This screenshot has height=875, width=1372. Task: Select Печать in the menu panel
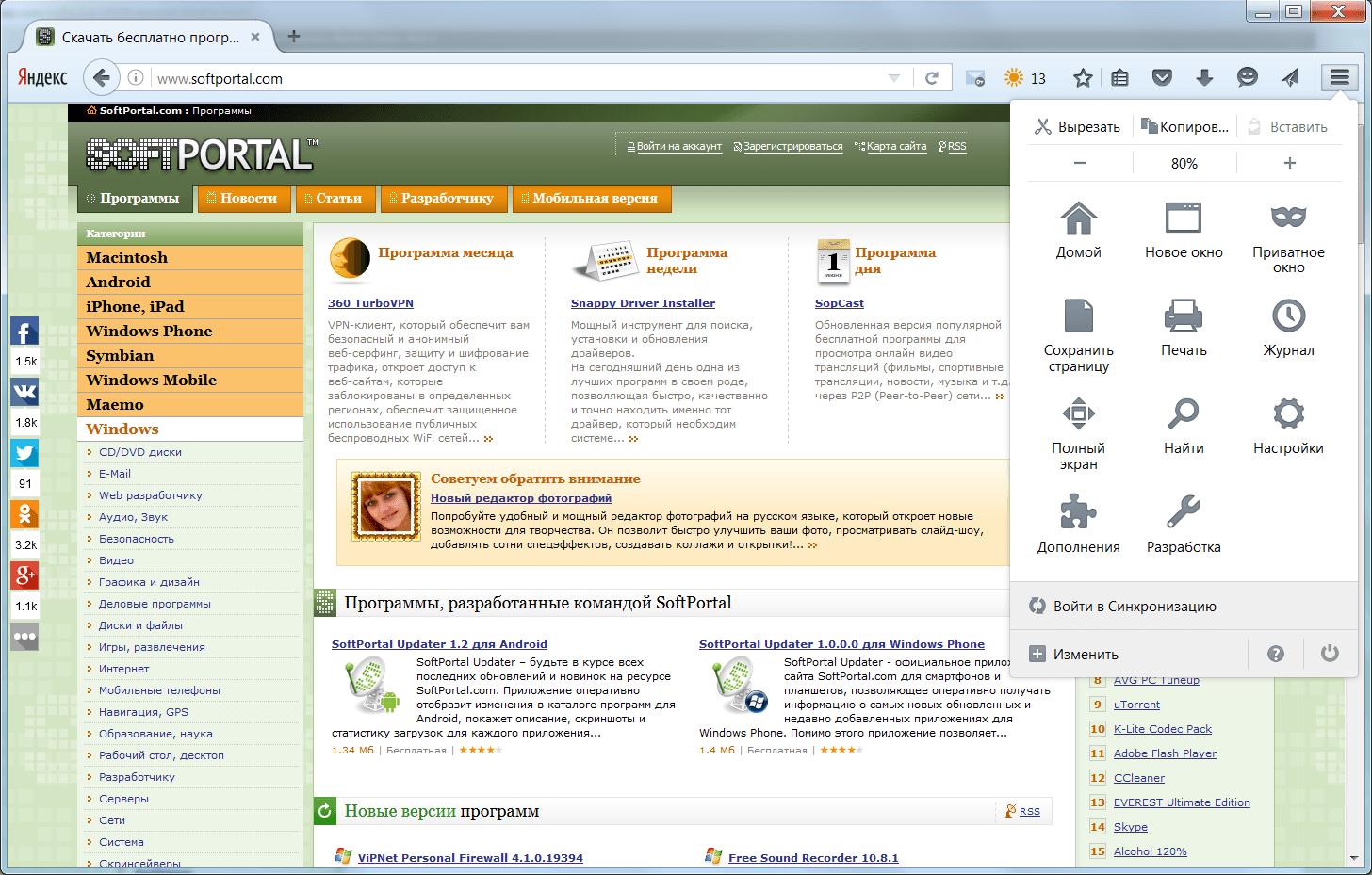click(x=1184, y=328)
